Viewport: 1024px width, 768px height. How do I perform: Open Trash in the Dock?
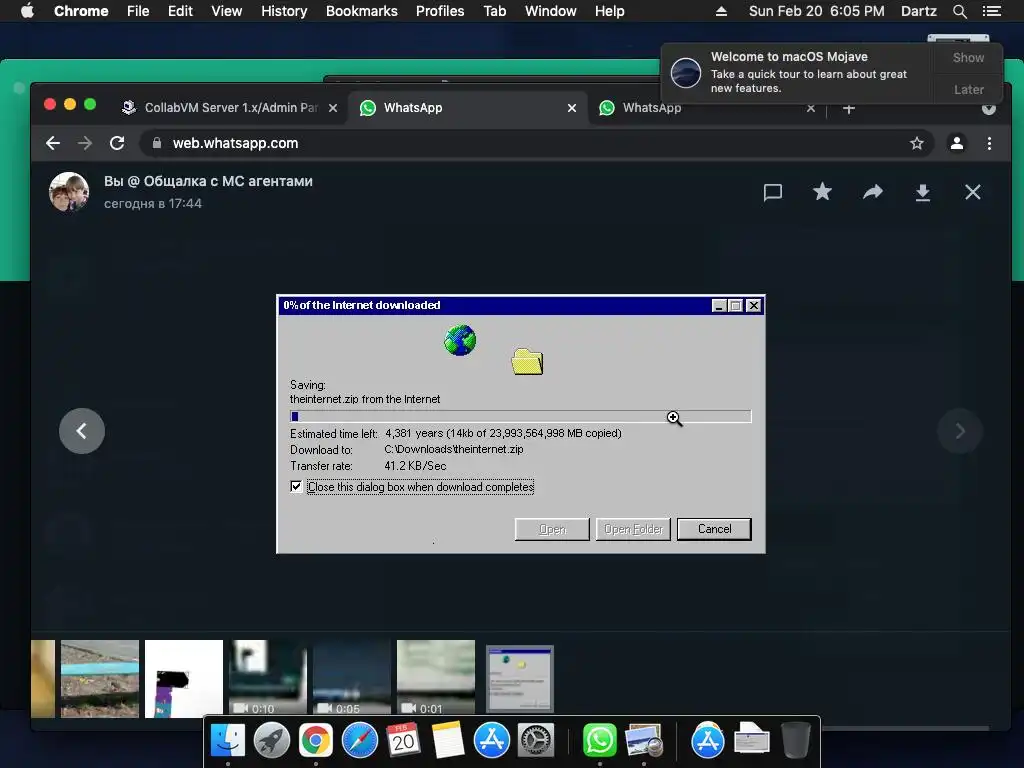coord(795,741)
